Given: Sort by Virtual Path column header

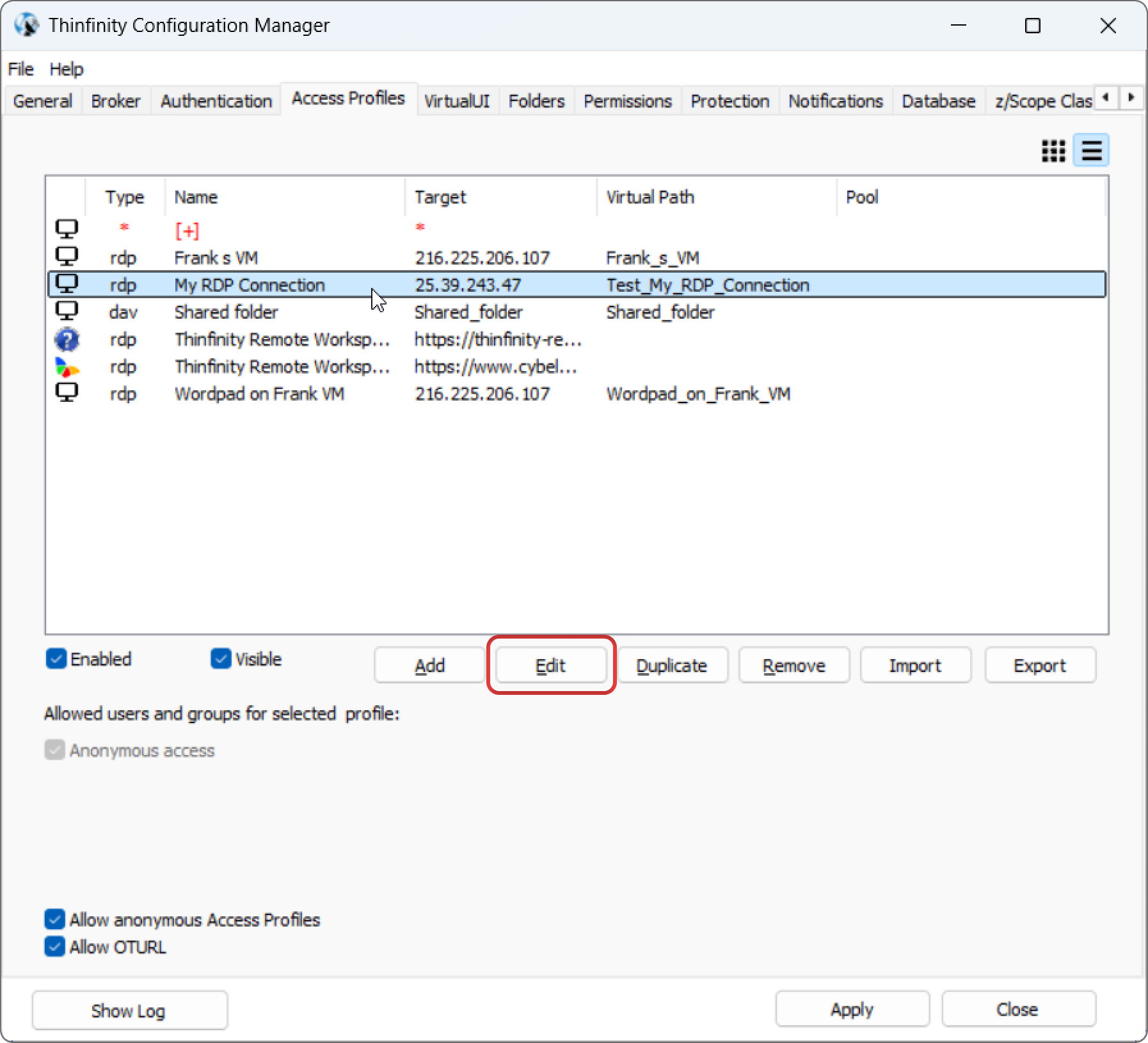Looking at the screenshot, I should pyautogui.click(x=717, y=197).
